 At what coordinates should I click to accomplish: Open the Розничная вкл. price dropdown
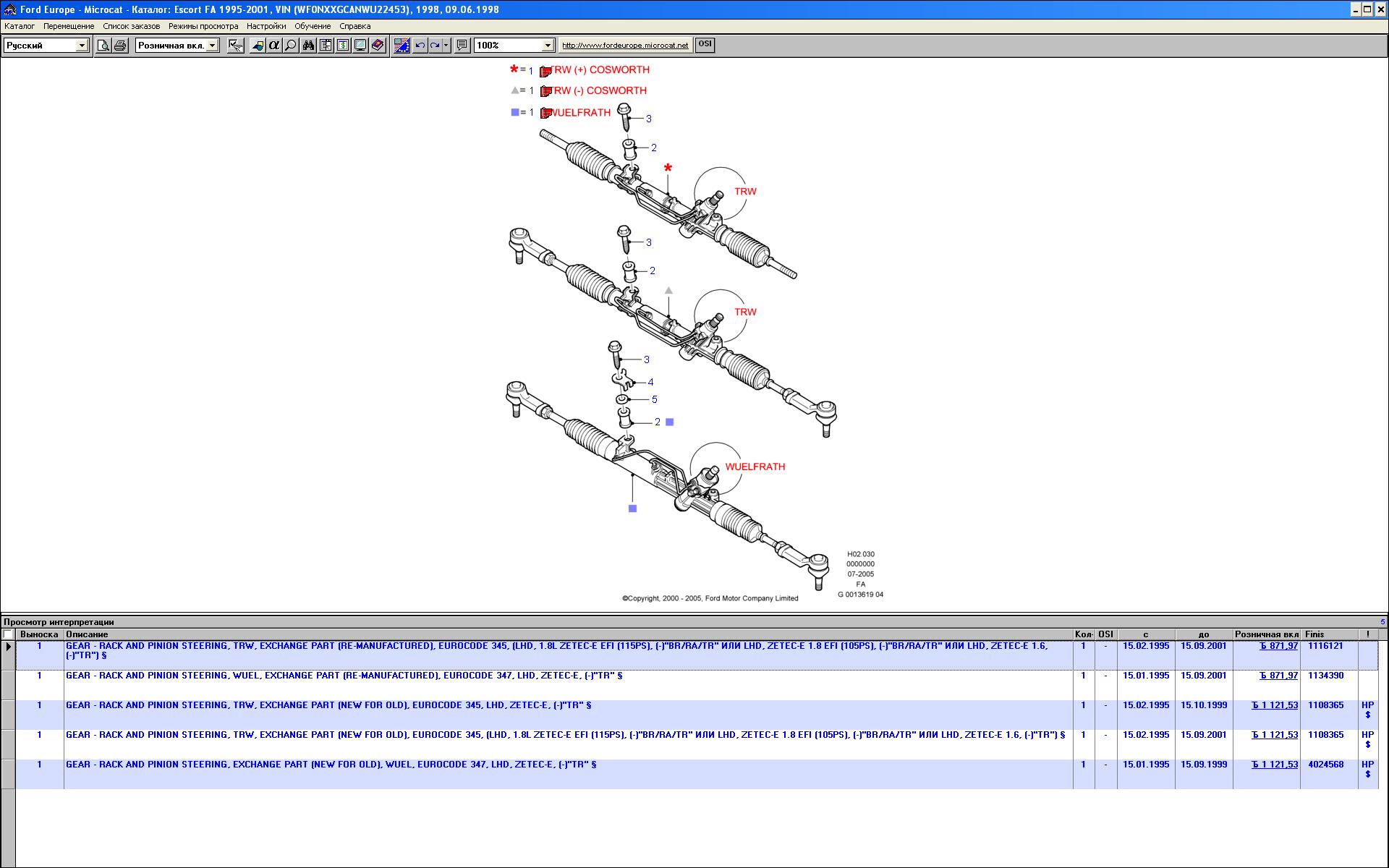point(212,46)
